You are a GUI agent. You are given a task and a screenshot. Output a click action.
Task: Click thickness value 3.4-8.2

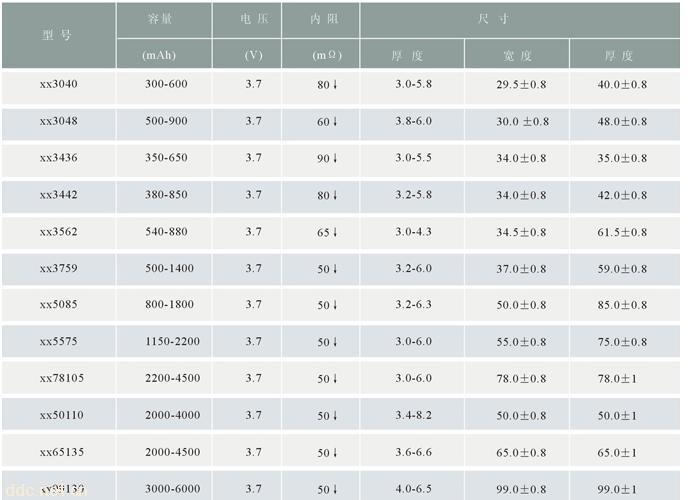coord(412,415)
